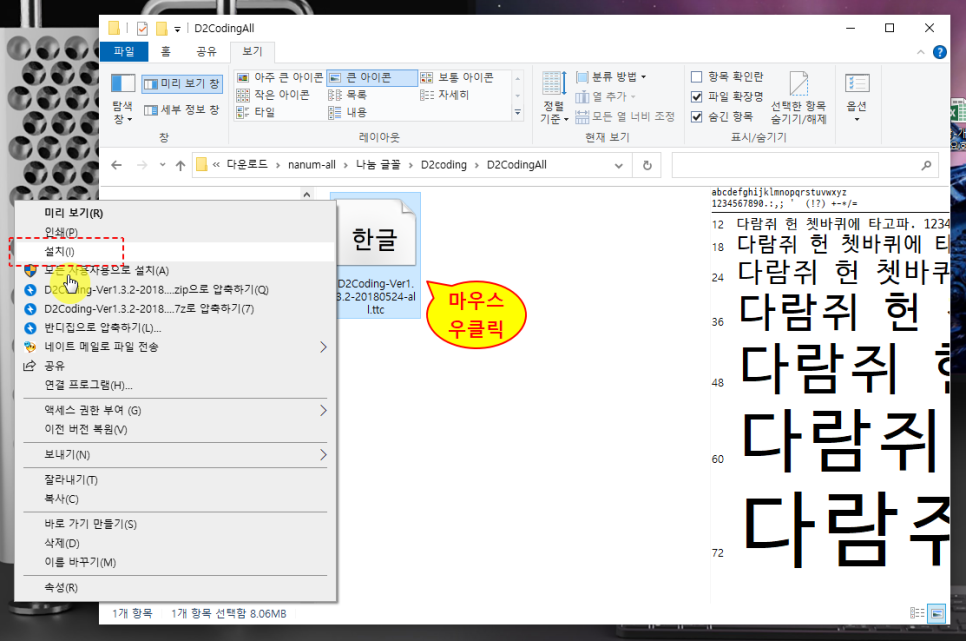Choose 삭제(D) in context menu
The width and height of the screenshot is (966, 641).
176,544
